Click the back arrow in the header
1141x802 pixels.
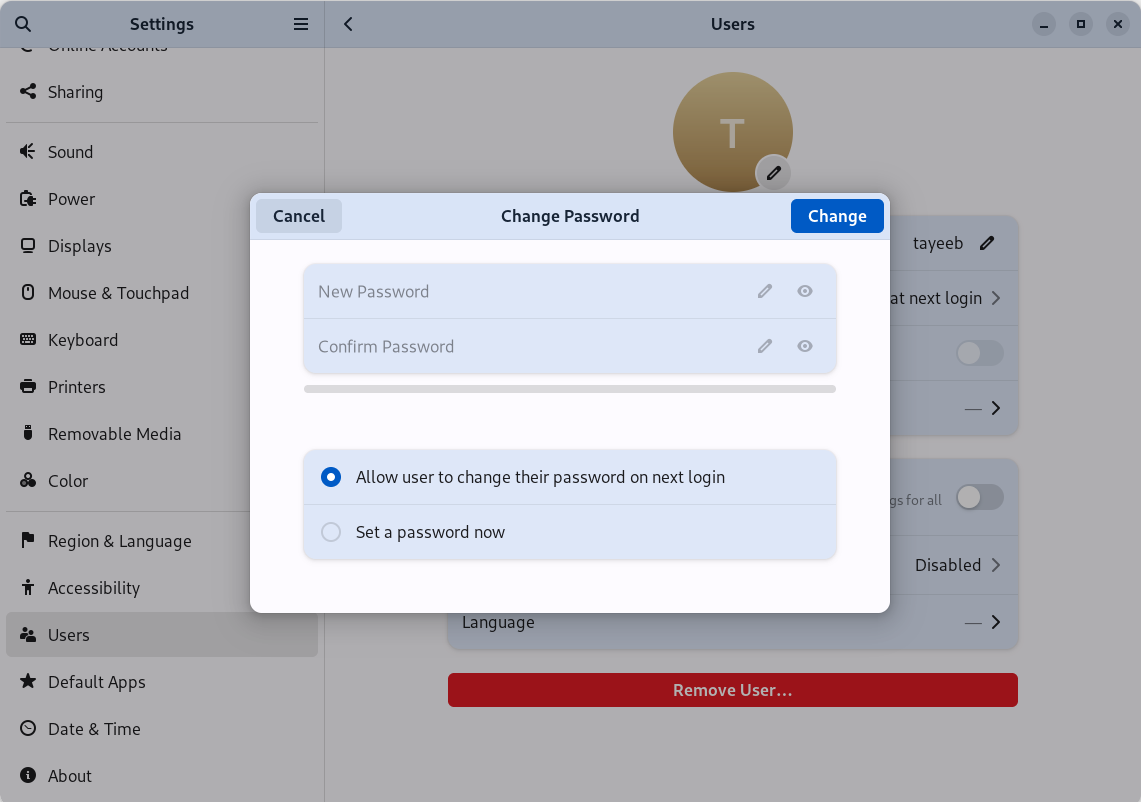(x=347, y=23)
